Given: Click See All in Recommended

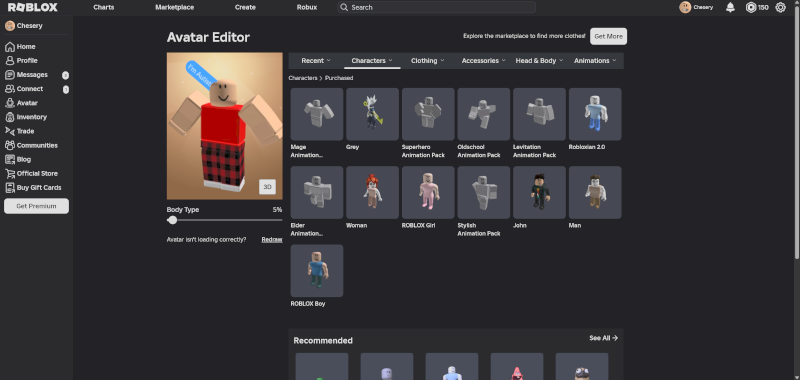Looking at the screenshot, I should [x=603, y=338].
